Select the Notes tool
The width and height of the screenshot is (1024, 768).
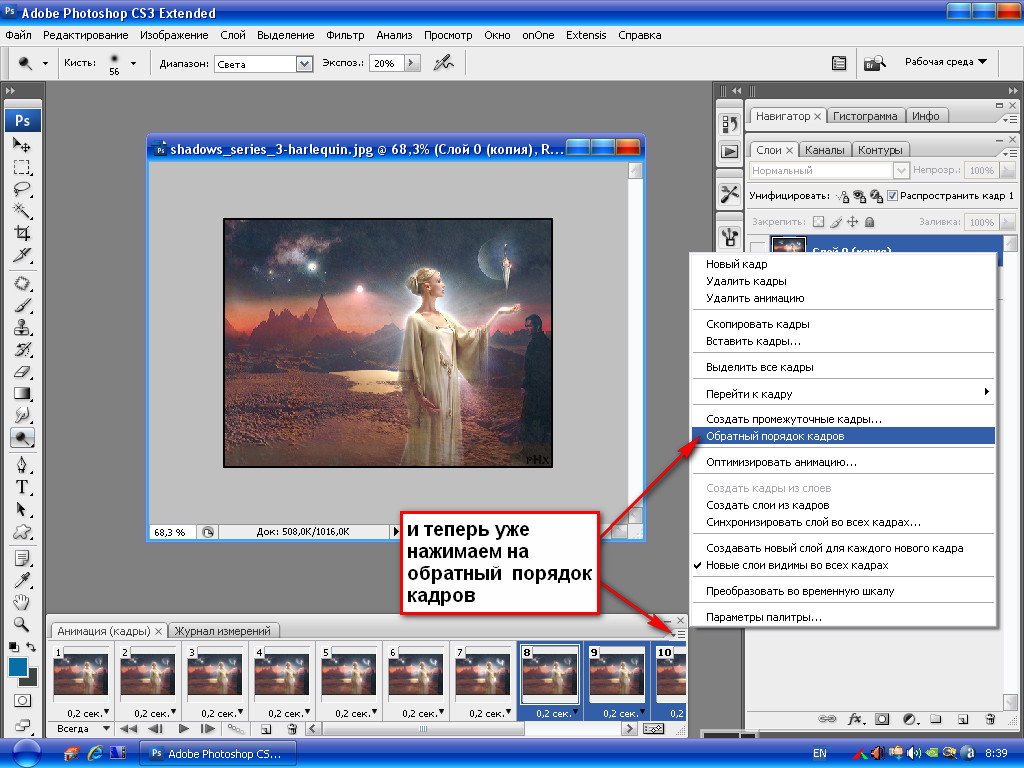pyautogui.click(x=22, y=558)
